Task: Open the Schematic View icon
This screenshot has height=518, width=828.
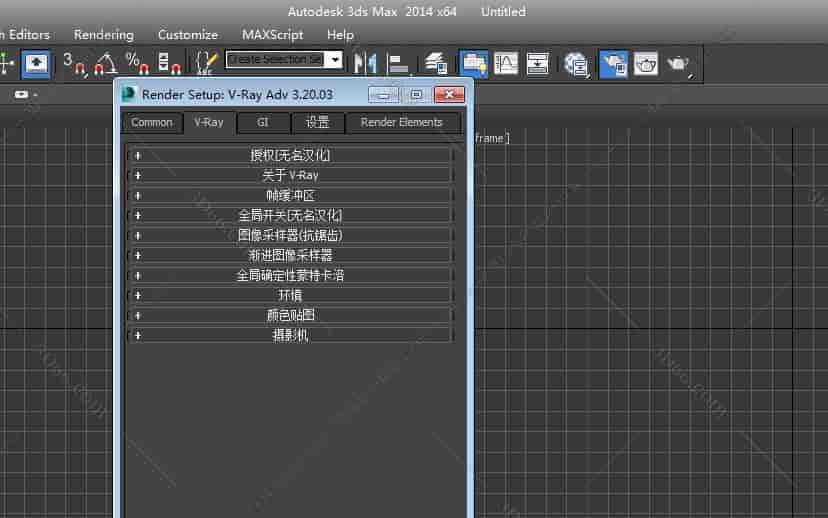Action: pos(537,63)
